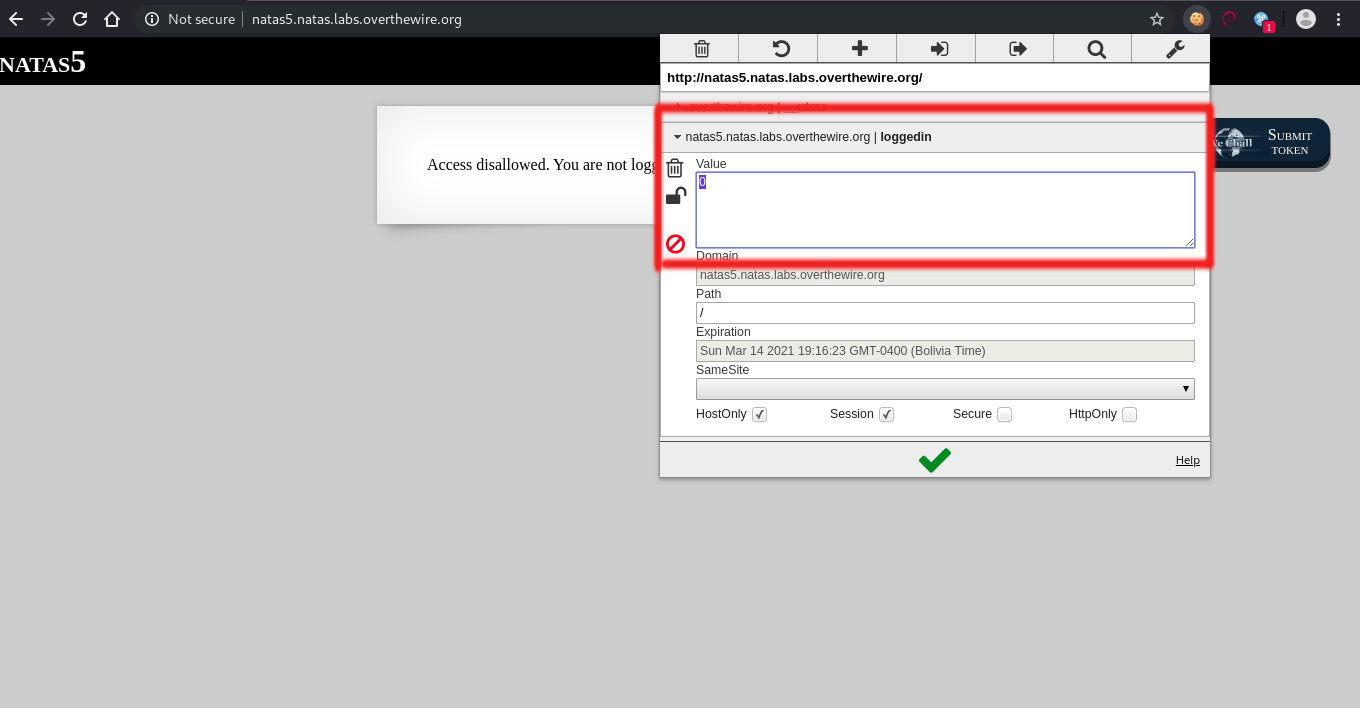Collapse the loggedin cookie entry
1360x708 pixels.
(677, 137)
